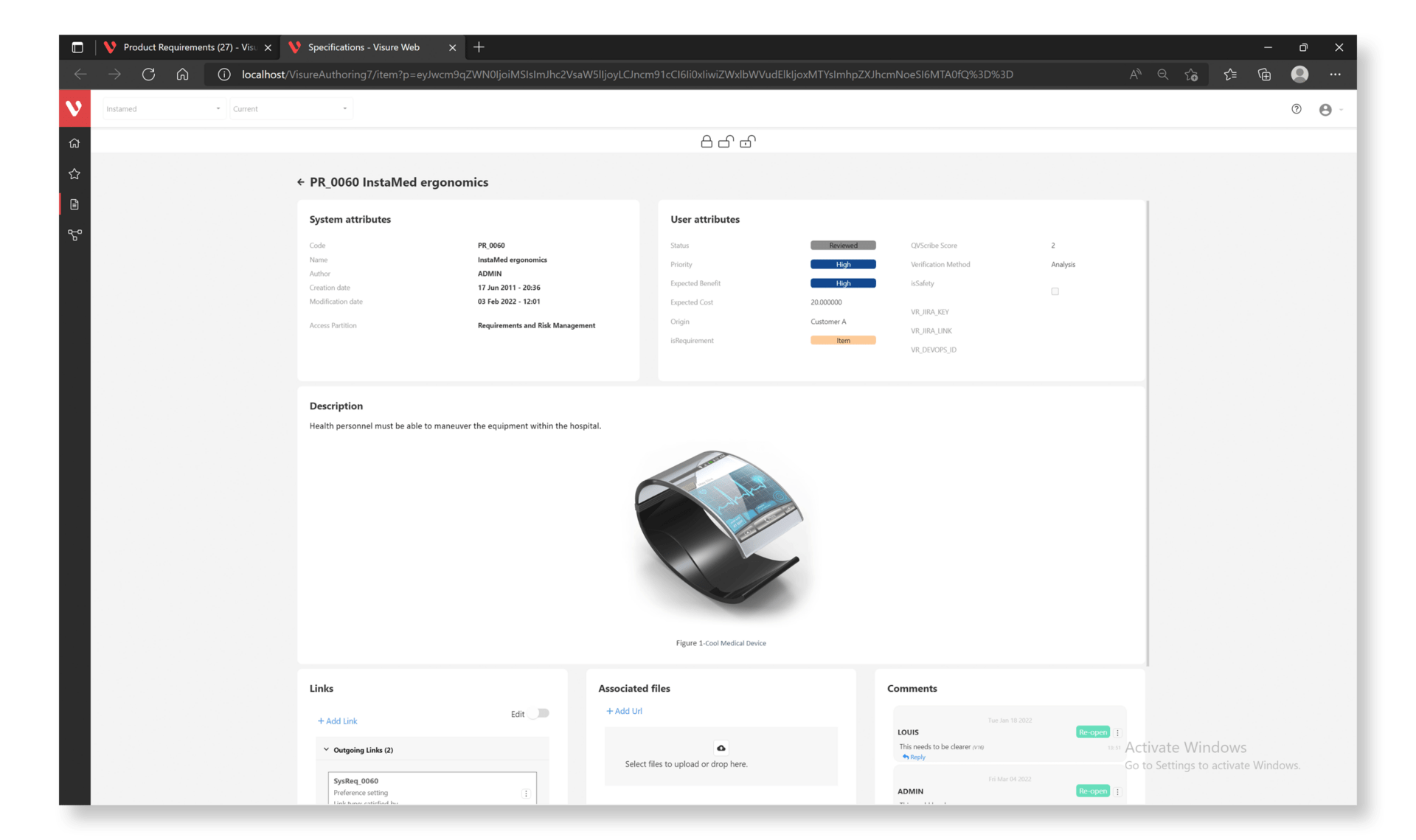
Task: Open the Instamed project dropdown
Action: point(163,109)
